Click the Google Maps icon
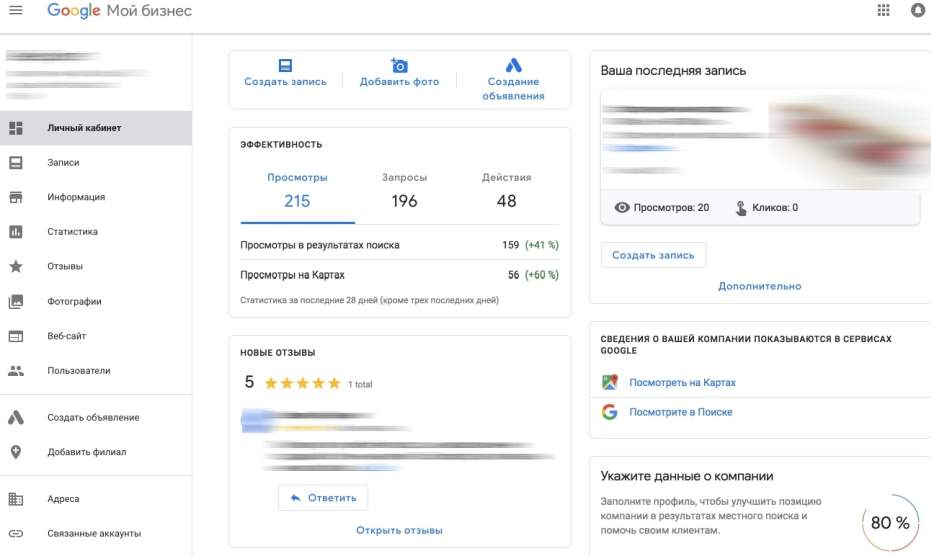Screen dimensions: 931x556 click(610, 383)
